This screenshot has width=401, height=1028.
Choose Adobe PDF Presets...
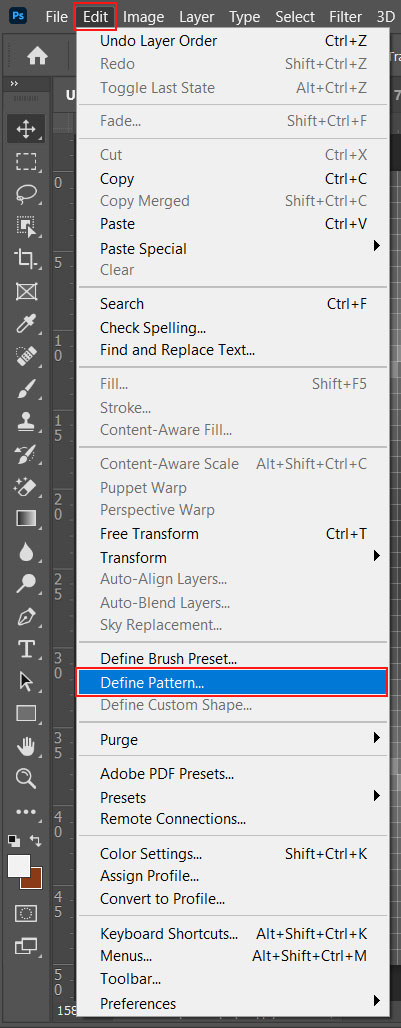233,774
